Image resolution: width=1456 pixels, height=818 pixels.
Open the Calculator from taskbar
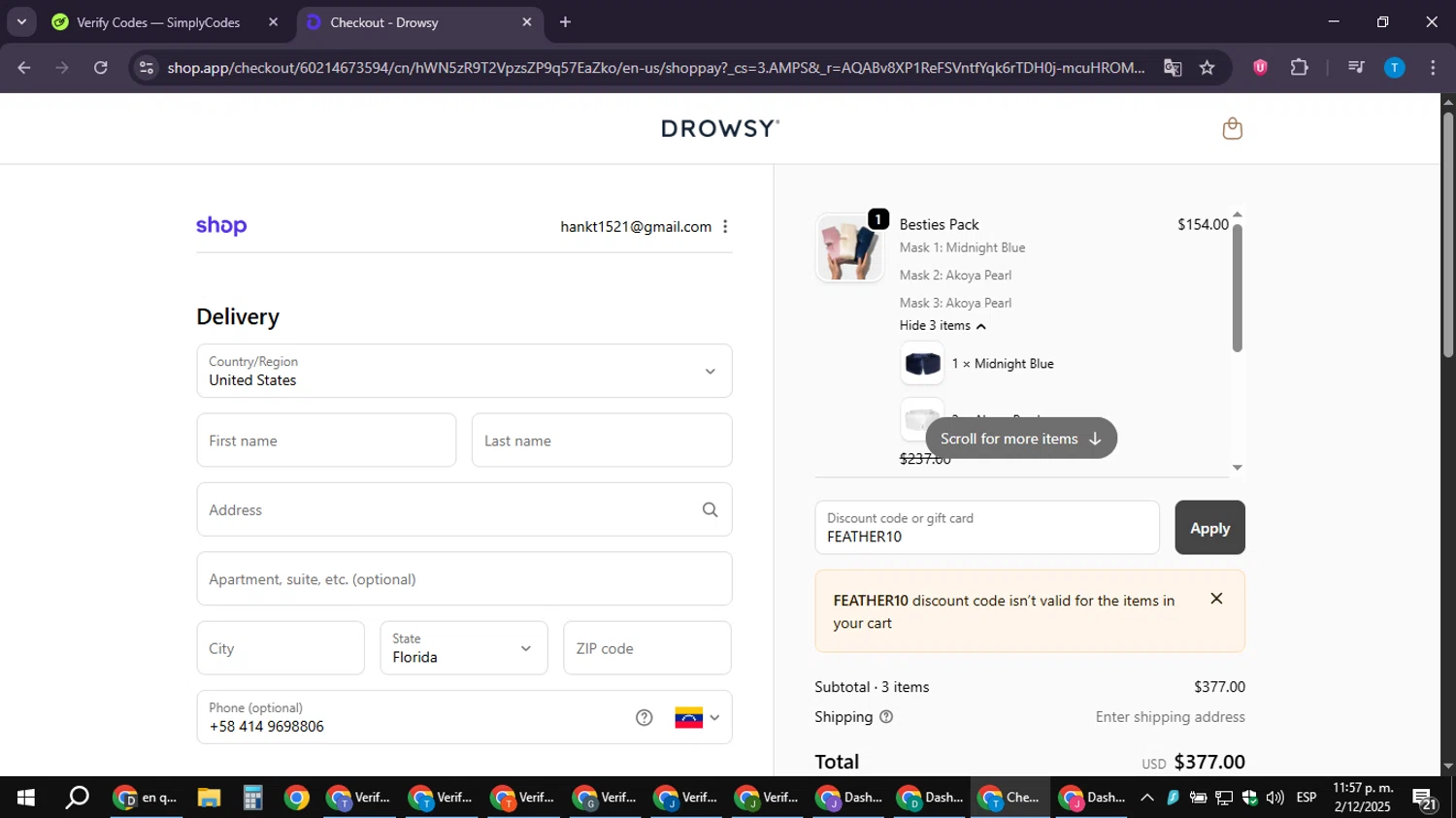pyautogui.click(x=252, y=798)
